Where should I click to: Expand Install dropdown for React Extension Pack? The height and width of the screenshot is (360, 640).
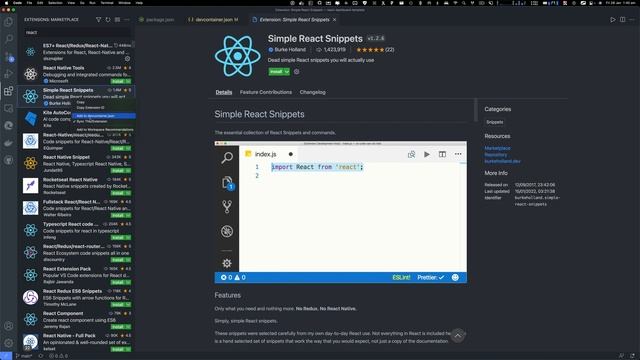(x=128, y=282)
